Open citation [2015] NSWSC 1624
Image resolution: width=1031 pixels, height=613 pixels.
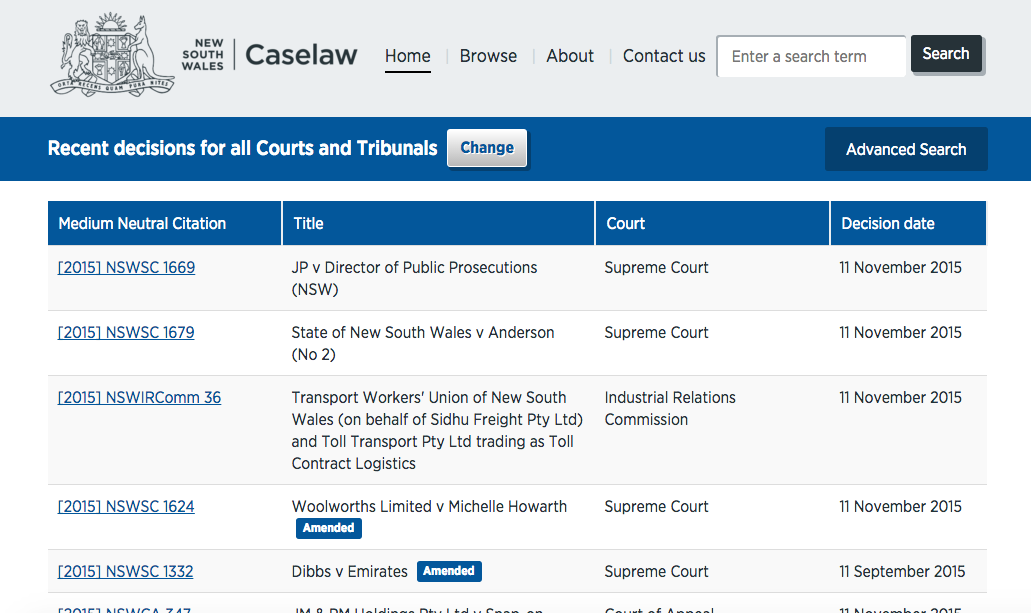coord(126,507)
